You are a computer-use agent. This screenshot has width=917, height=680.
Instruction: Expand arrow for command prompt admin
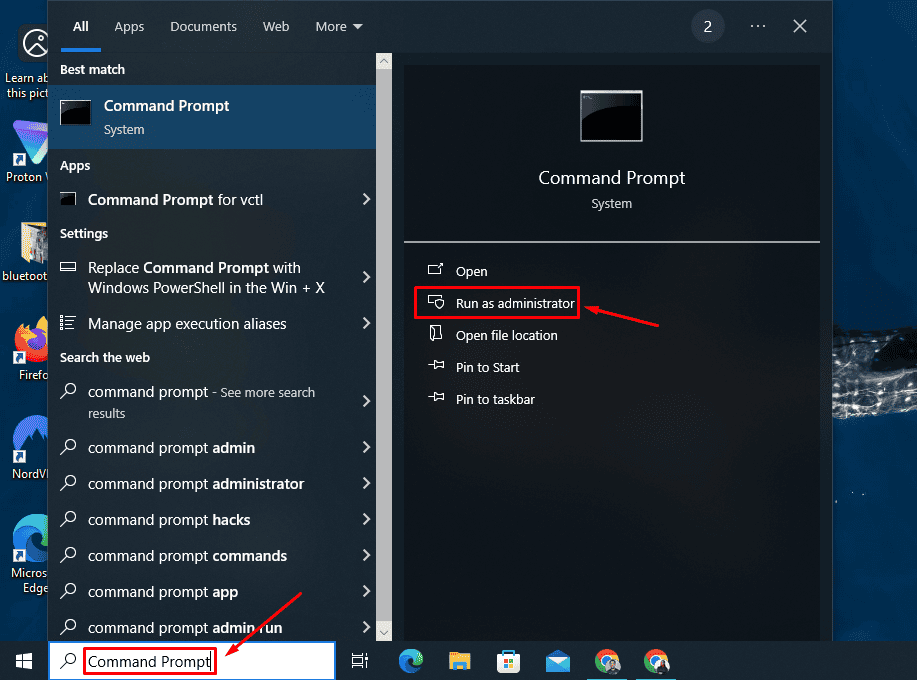[366, 447]
